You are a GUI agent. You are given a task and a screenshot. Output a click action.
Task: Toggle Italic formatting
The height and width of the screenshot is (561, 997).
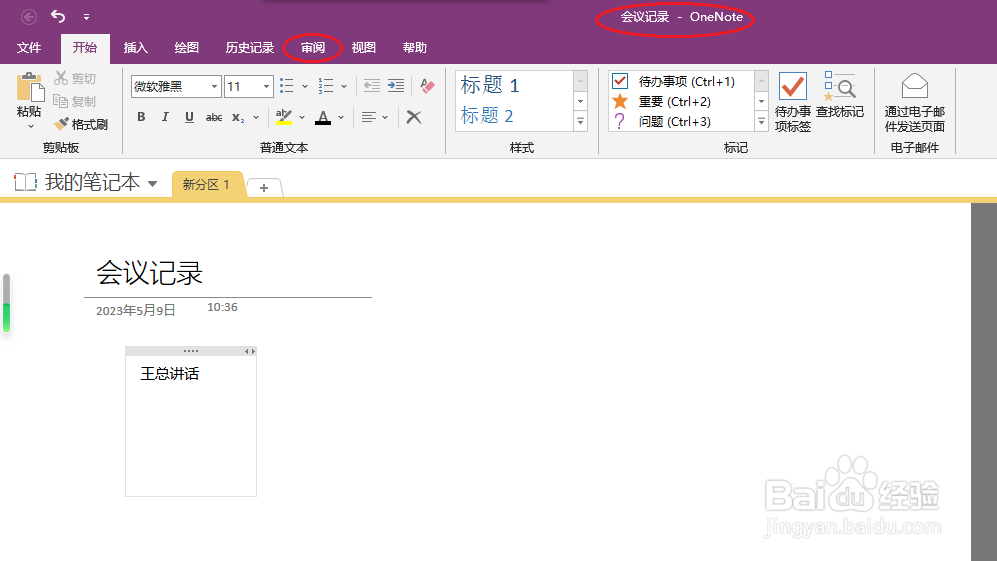click(x=165, y=117)
